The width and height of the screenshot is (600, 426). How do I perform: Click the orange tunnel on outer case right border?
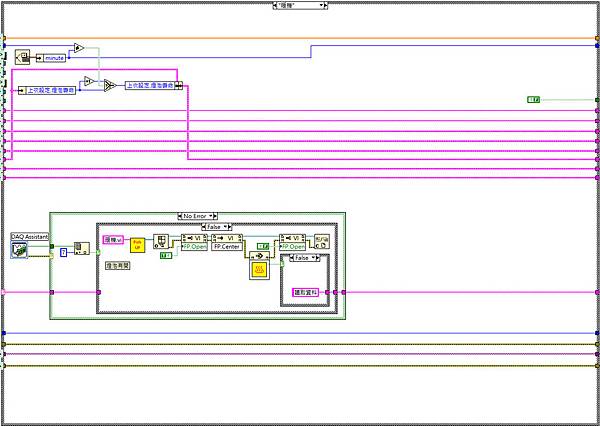pos(597,38)
